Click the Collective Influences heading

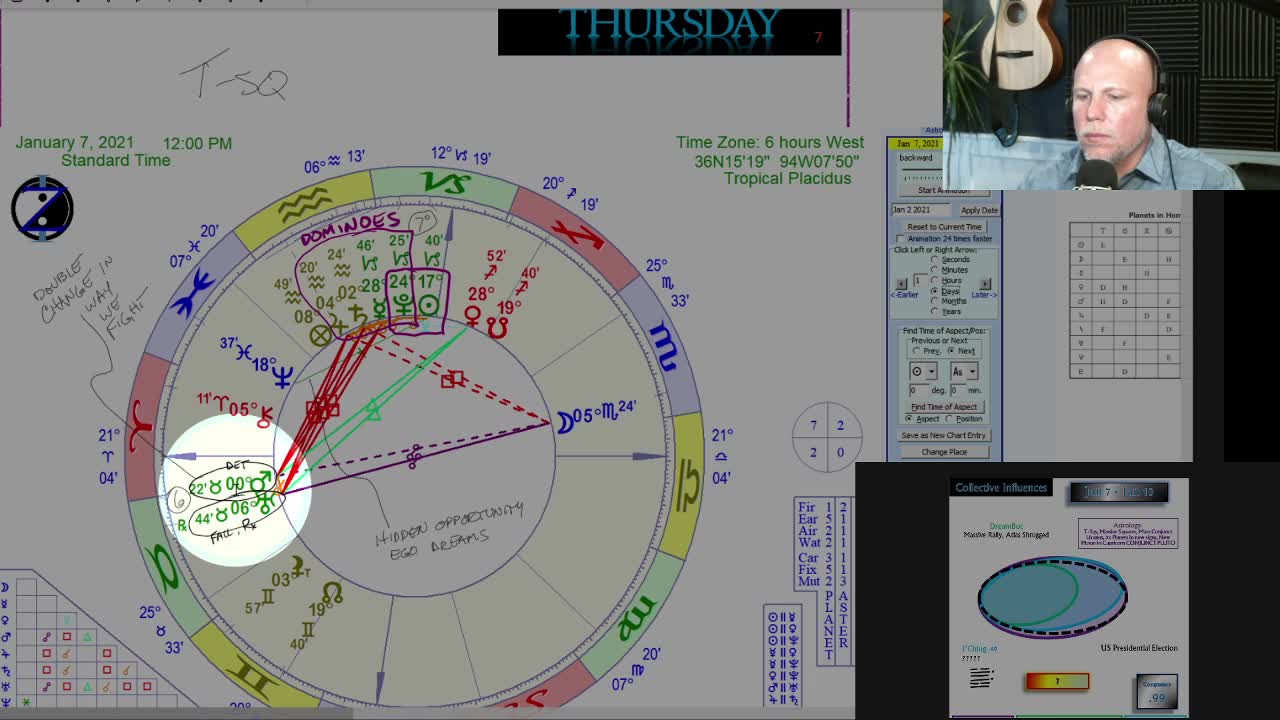point(1001,488)
